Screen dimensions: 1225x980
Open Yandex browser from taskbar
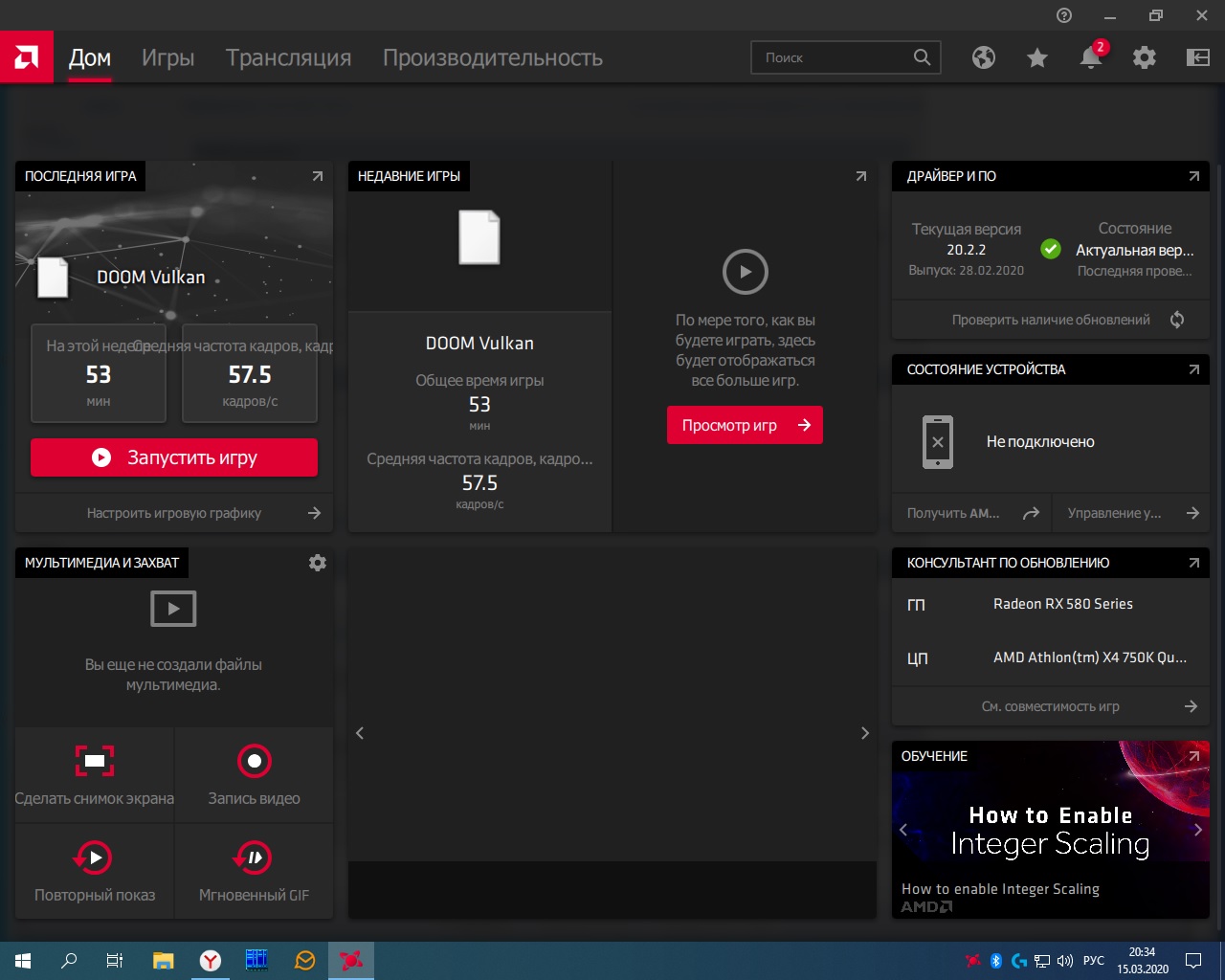point(210,961)
